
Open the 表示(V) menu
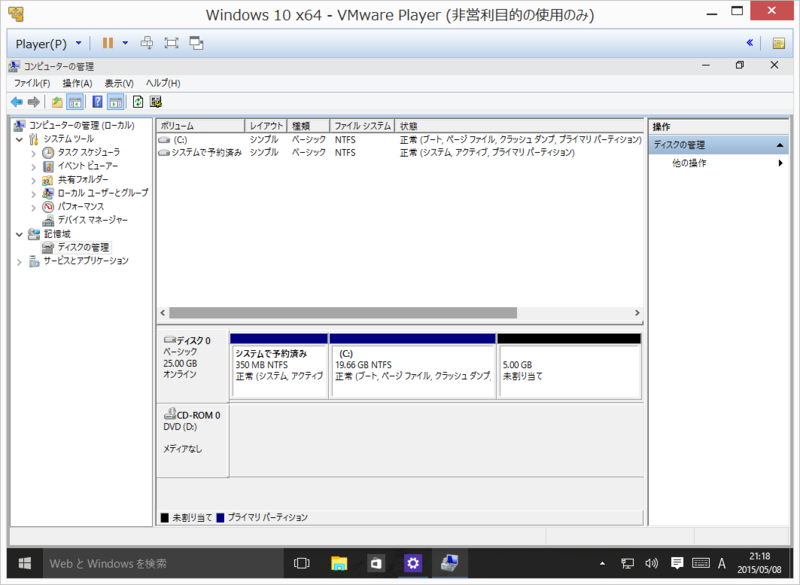(119, 83)
